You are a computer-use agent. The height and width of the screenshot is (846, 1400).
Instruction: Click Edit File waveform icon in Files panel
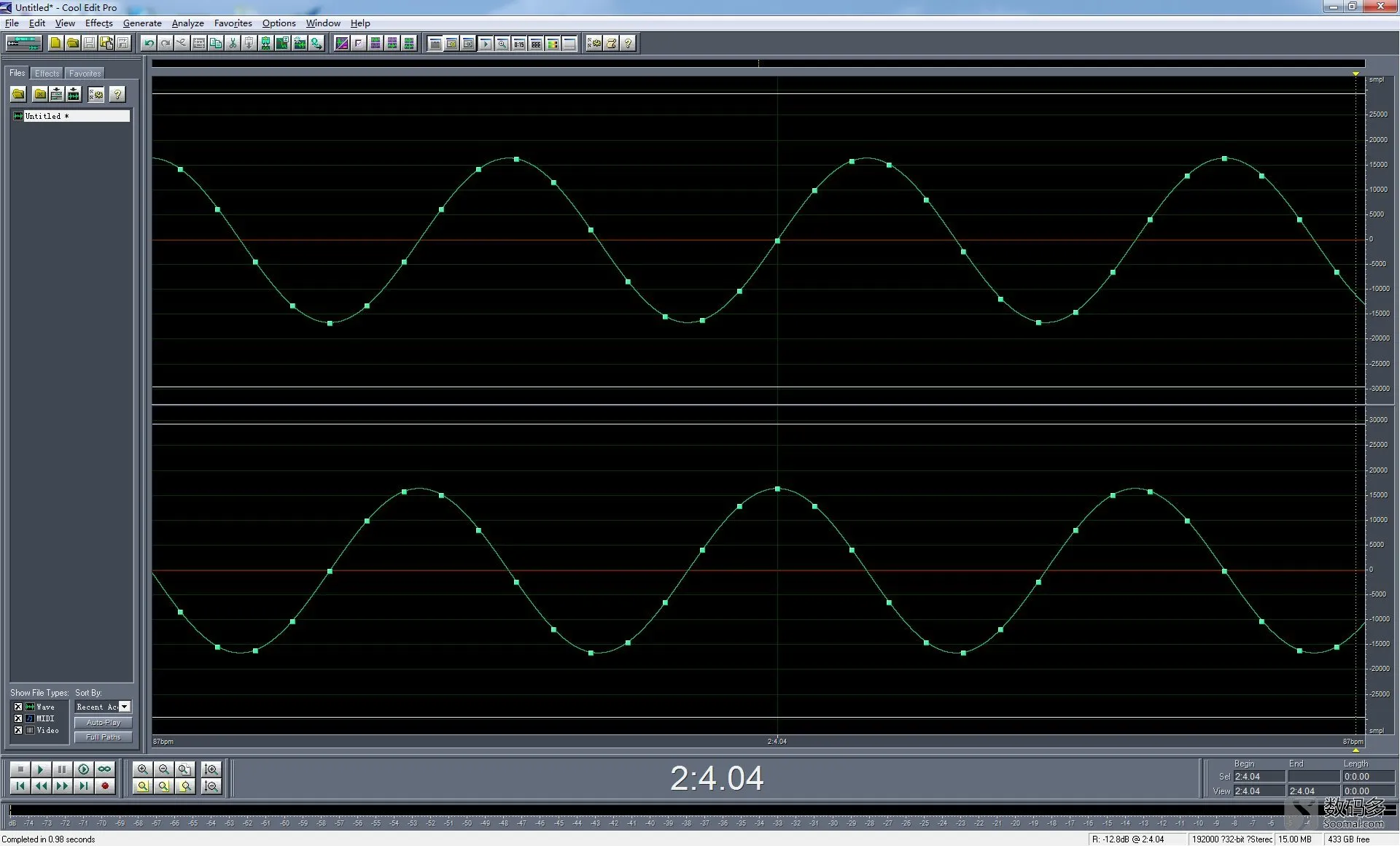pyautogui.click(x=74, y=94)
